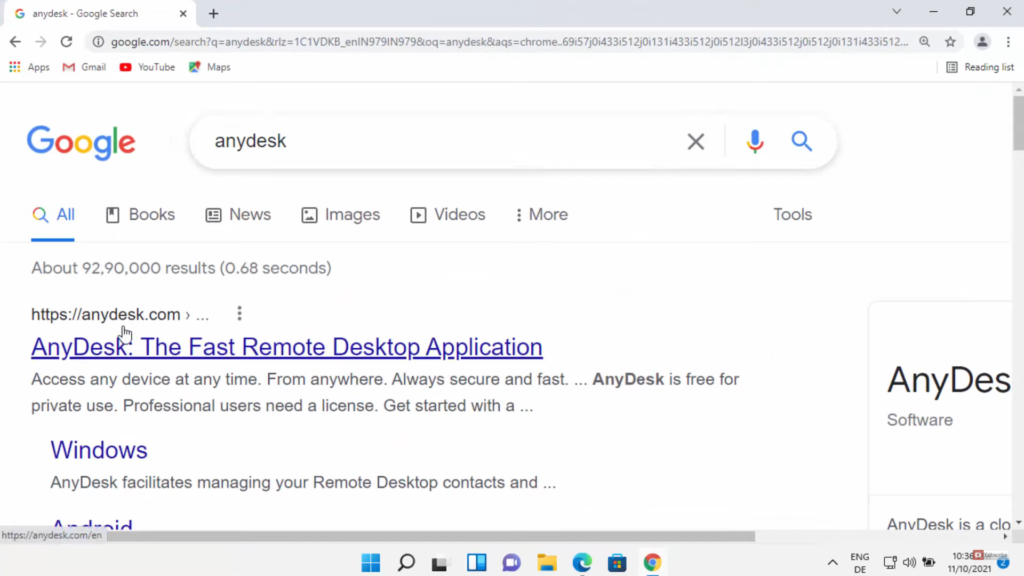Screen dimensions: 1024x576
Task: Open the Chrome profile avatar icon
Action: (982, 41)
